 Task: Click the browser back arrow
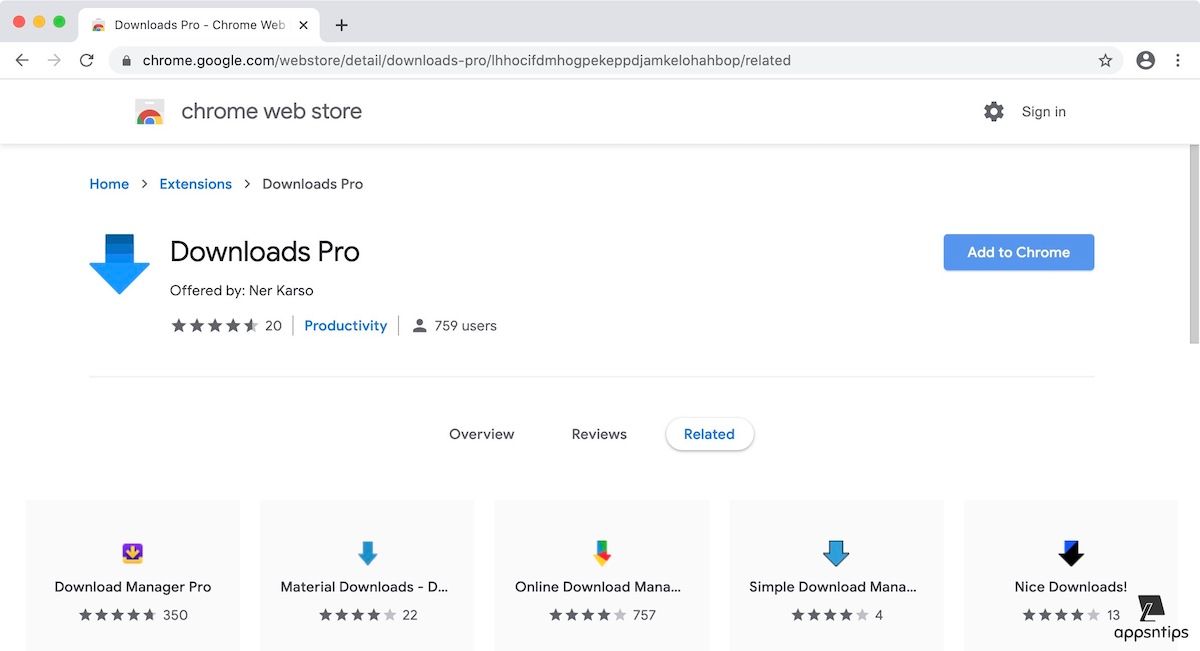click(x=22, y=60)
